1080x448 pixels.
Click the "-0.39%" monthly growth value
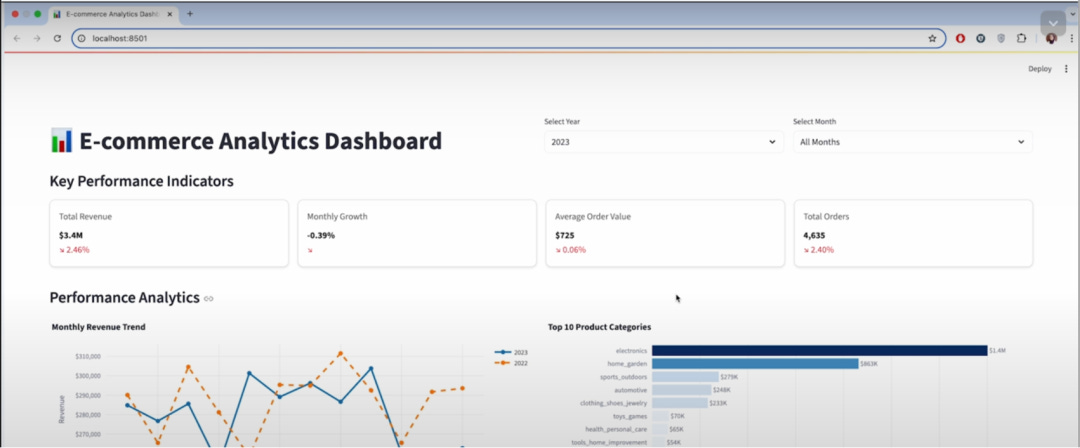[x=321, y=235]
